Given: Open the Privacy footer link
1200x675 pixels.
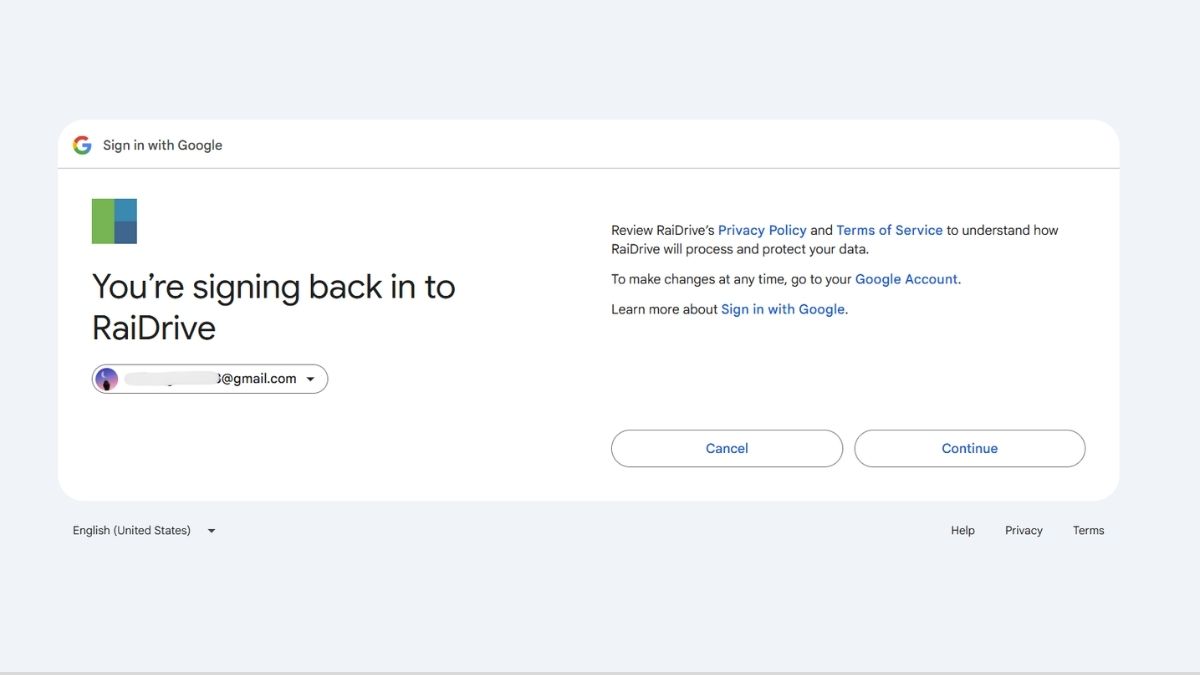Looking at the screenshot, I should coord(1024,531).
